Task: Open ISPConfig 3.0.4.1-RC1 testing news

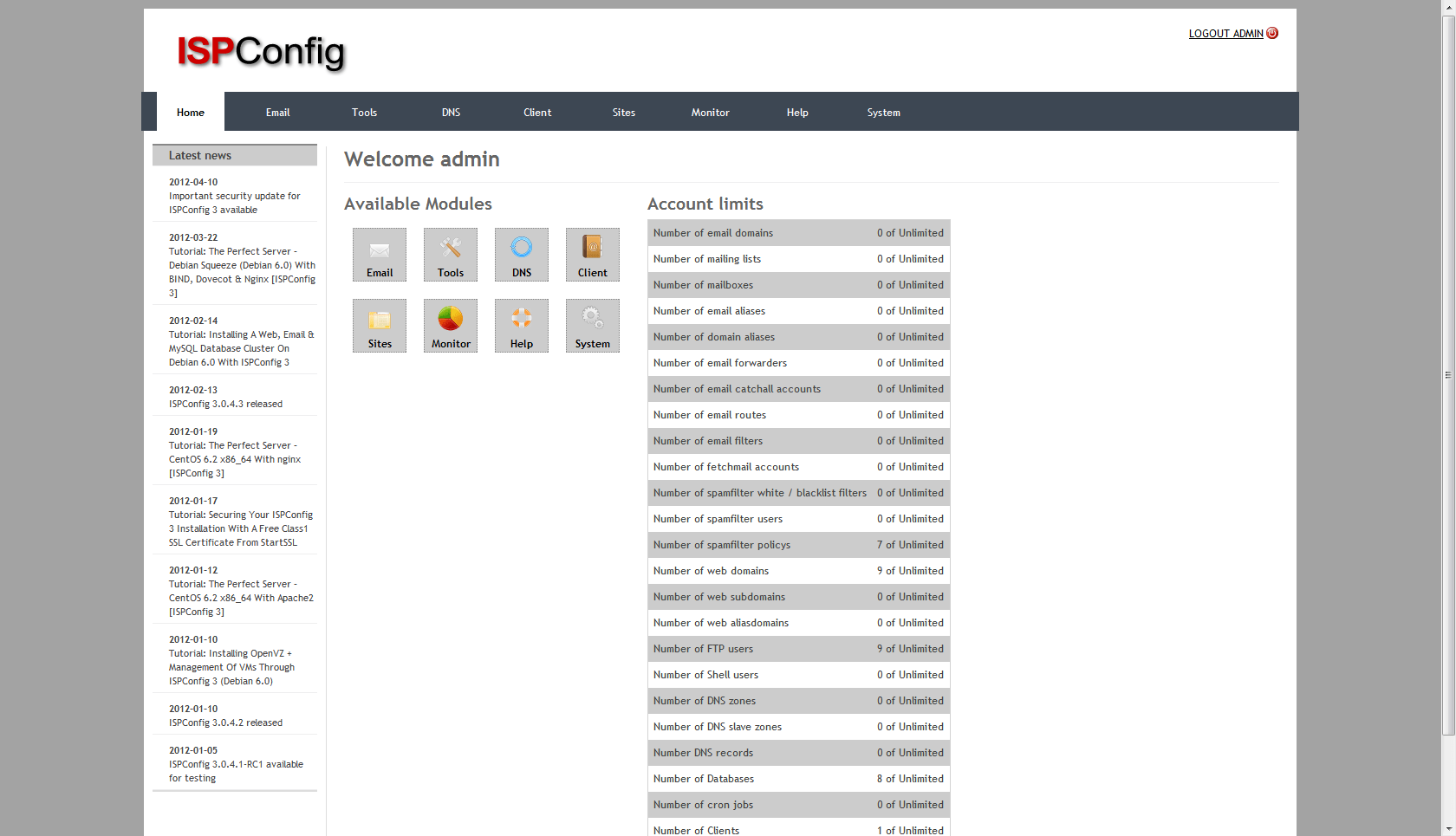Action: point(236,771)
